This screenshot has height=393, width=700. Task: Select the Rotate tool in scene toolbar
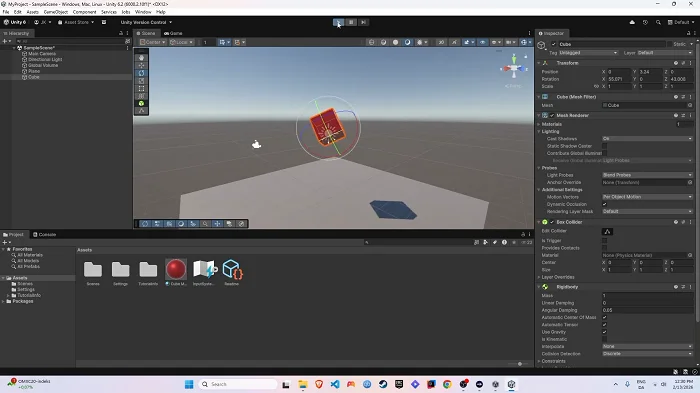[142, 73]
